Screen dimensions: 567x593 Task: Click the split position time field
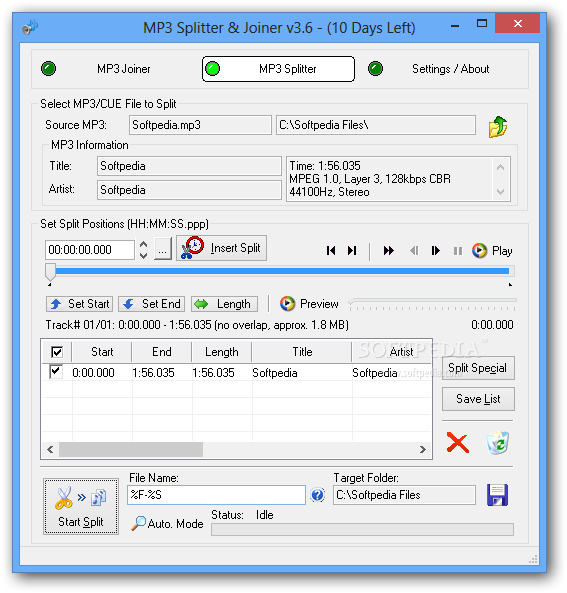pyautogui.click(x=90, y=250)
